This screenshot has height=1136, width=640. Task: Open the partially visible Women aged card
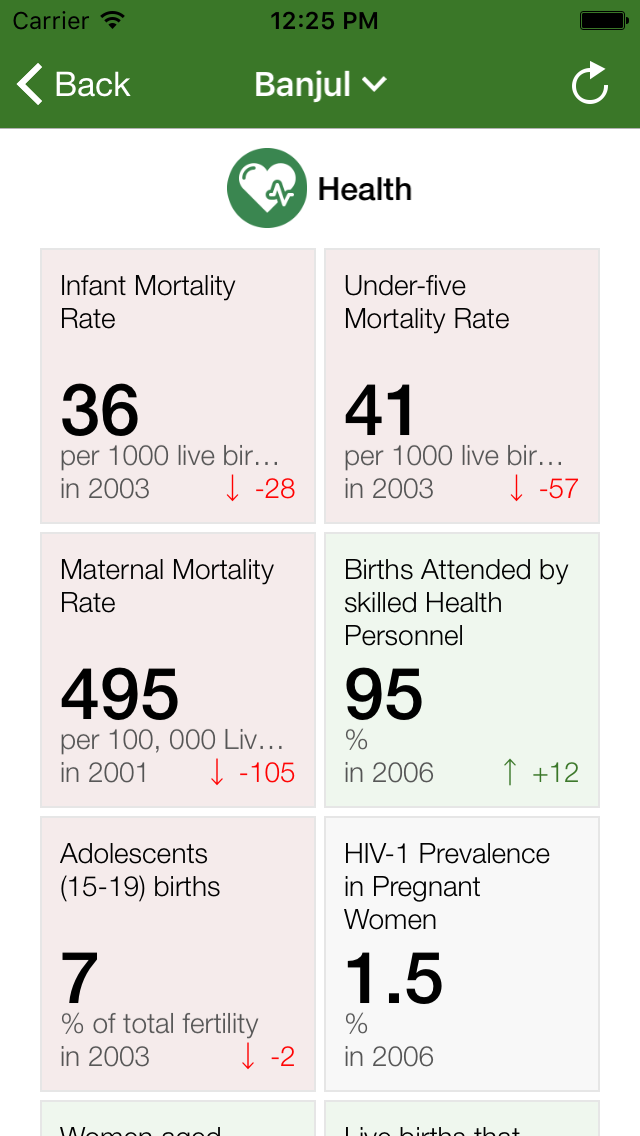(x=178, y=1120)
